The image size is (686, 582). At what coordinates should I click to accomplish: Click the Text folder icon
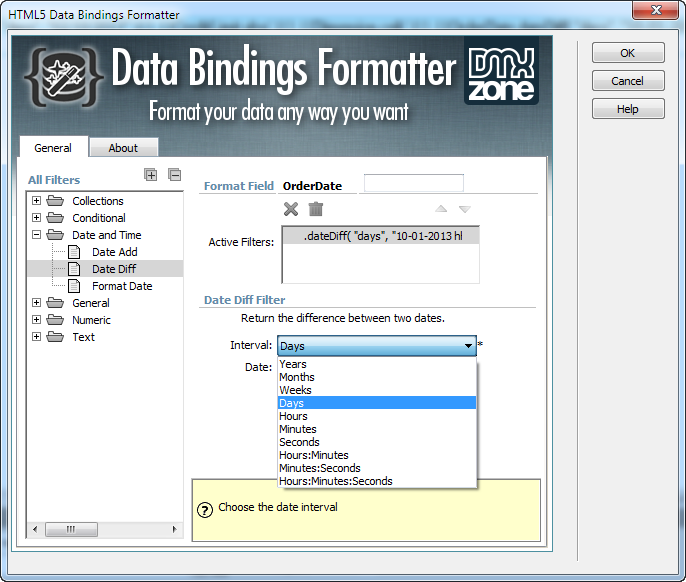pyautogui.click(x=55, y=337)
